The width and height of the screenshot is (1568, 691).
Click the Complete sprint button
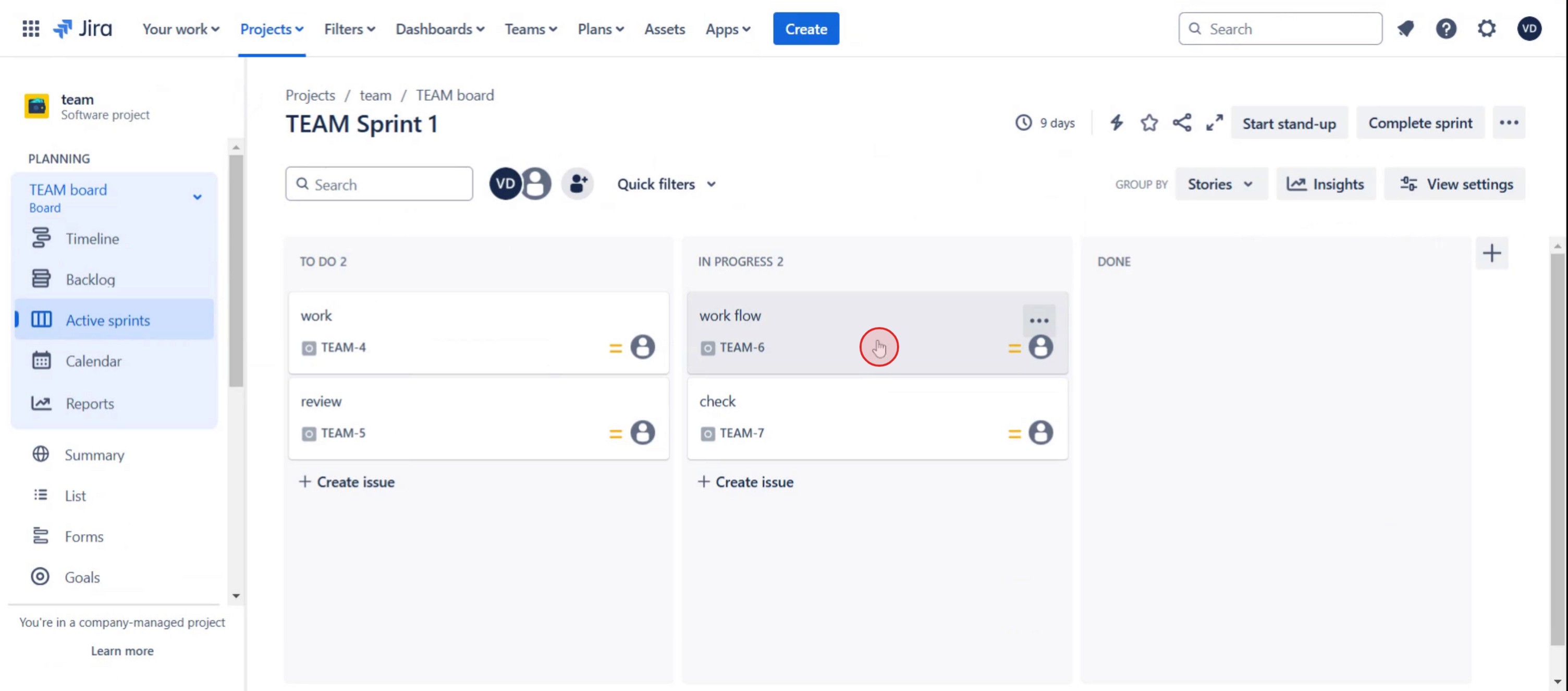[1419, 123]
